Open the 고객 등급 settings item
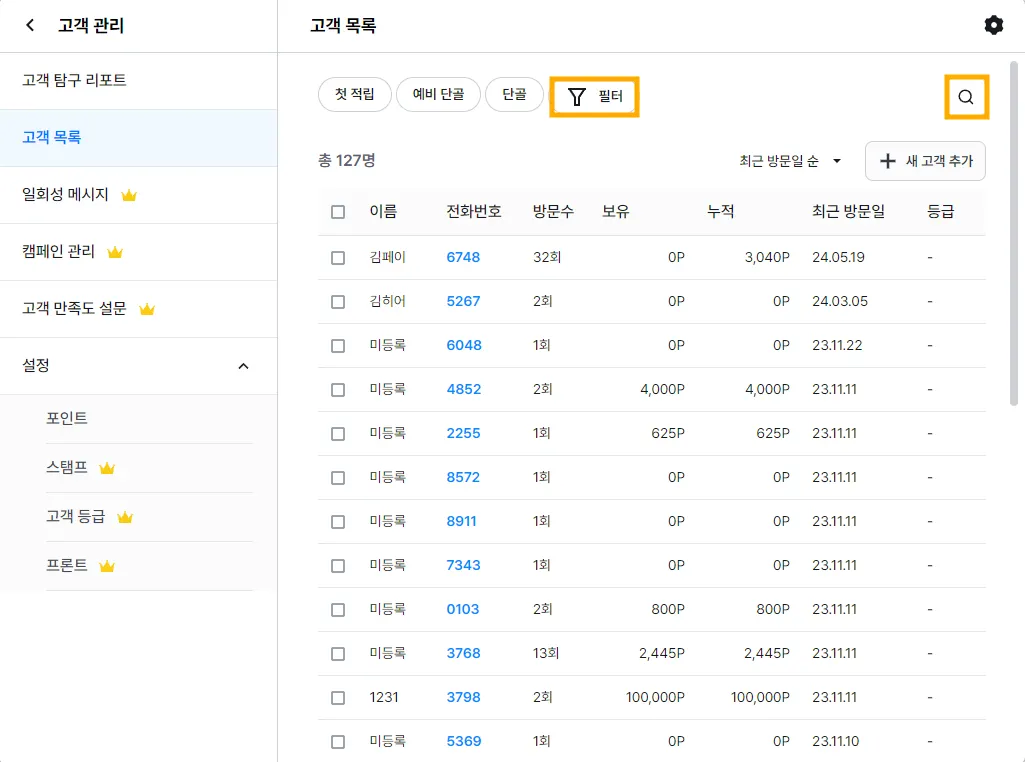The height and width of the screenshot is (762, 1025). click(75, 517)
